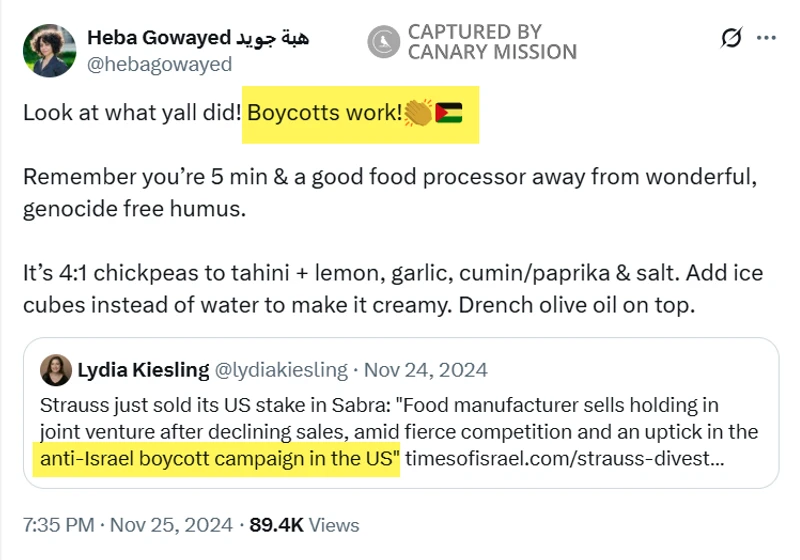Click the Grok slashed-circle icon
800x560 pixels.
coord(731,38)
